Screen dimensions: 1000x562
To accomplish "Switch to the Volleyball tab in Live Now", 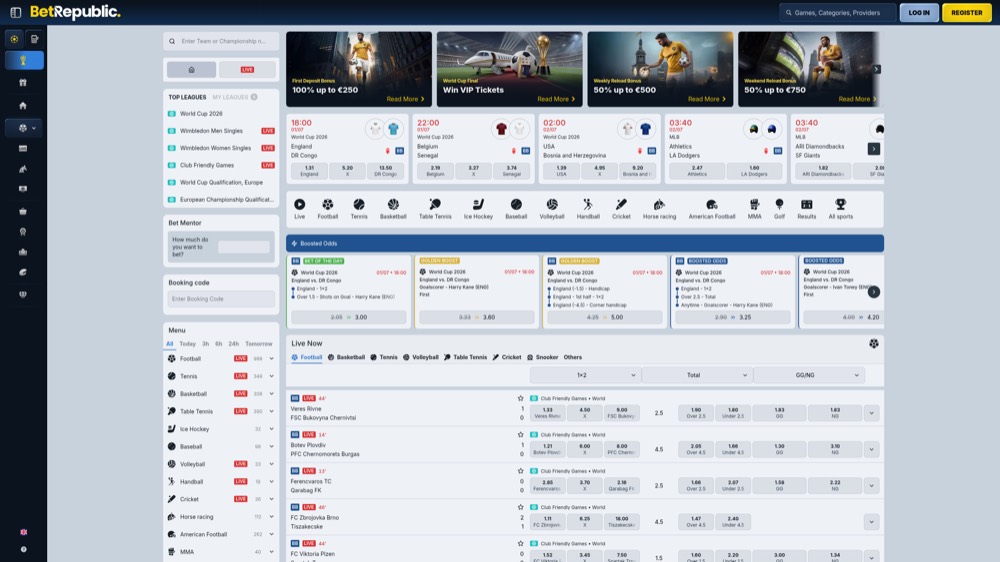I will coord(420,357).
